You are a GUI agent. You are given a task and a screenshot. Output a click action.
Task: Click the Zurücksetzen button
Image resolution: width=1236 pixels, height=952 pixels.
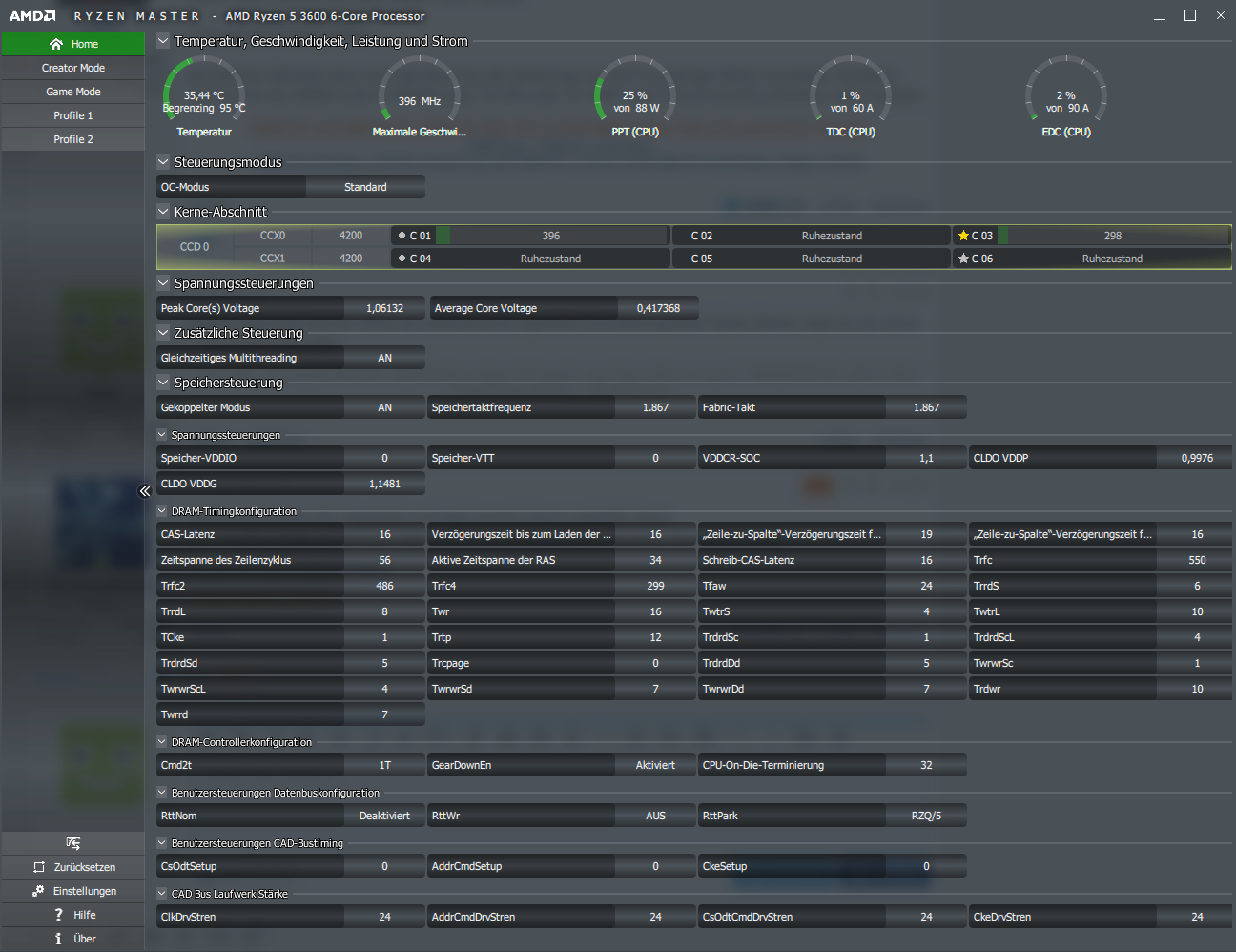click(73, 867)
